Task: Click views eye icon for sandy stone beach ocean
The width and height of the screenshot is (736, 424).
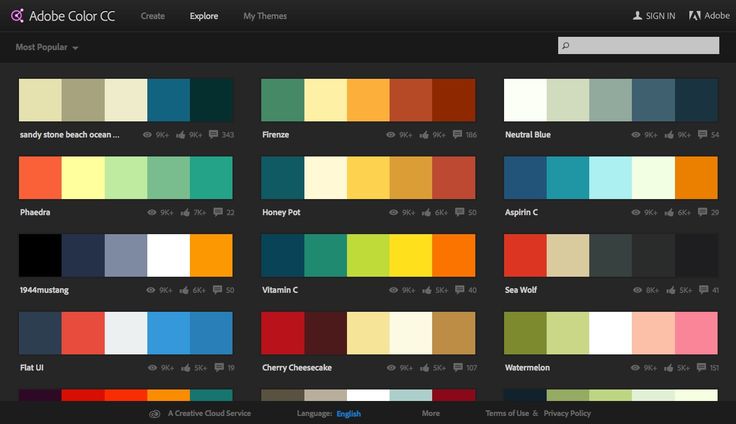Action: pyautogui.click(x=147, y=135)
